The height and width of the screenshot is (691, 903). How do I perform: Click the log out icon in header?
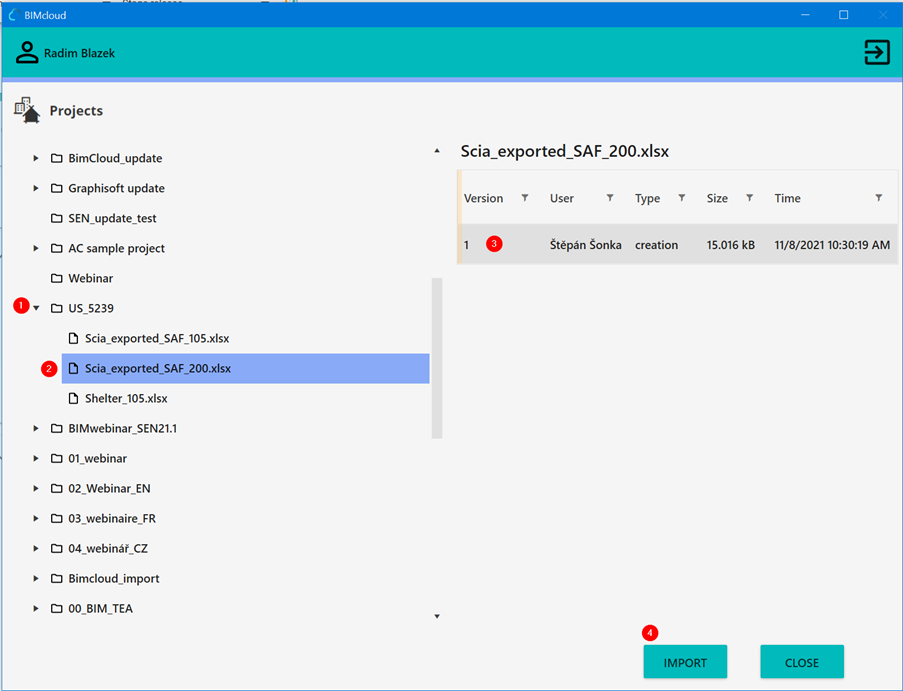pos(877,52)
